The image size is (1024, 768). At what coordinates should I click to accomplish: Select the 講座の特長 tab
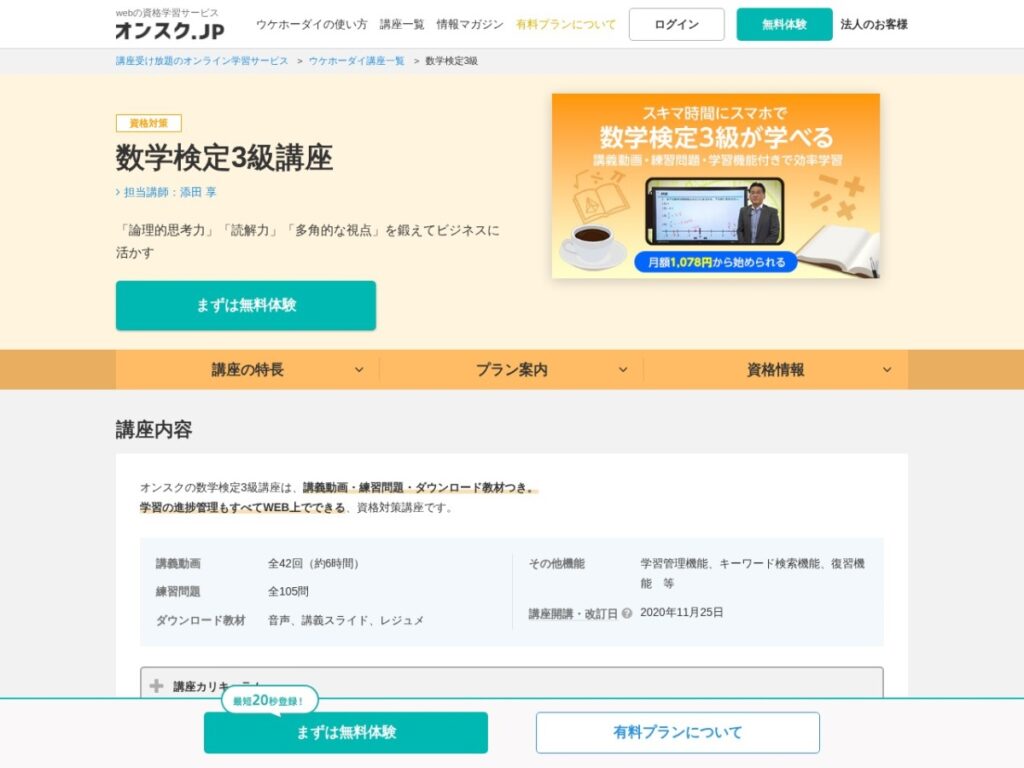click(x=248, y=370)
